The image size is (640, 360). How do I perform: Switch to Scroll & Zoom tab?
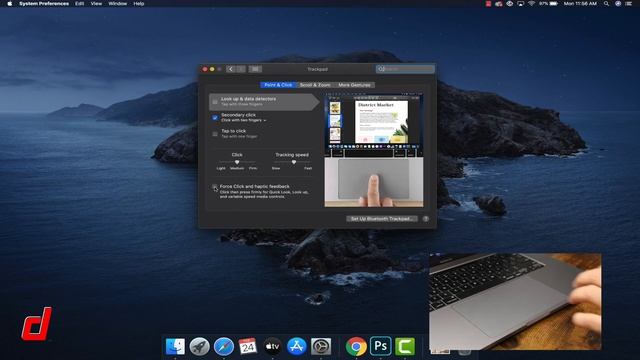[x=315, y=85]
